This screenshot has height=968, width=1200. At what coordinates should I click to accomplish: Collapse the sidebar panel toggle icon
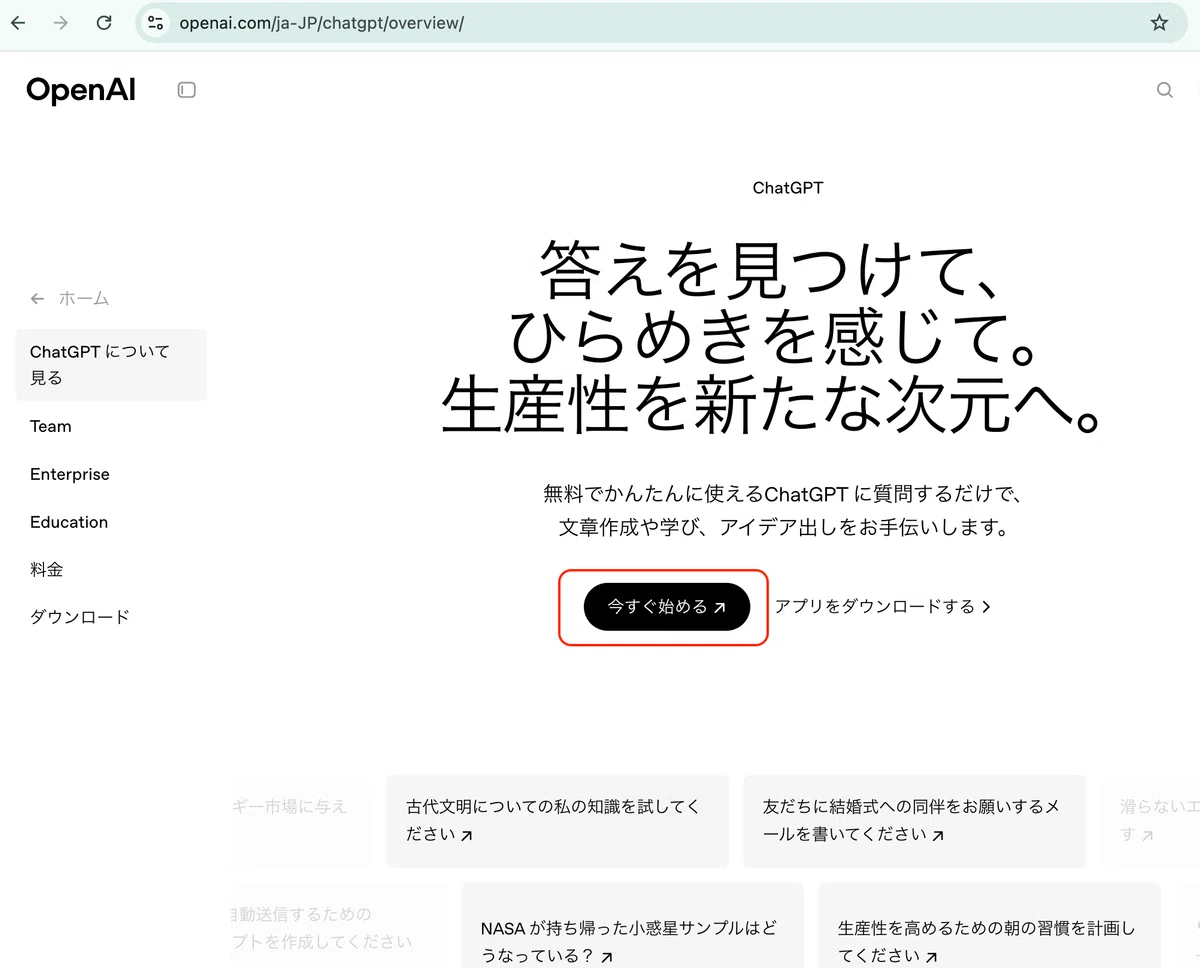pyautogui.click(x=187, y=90)
